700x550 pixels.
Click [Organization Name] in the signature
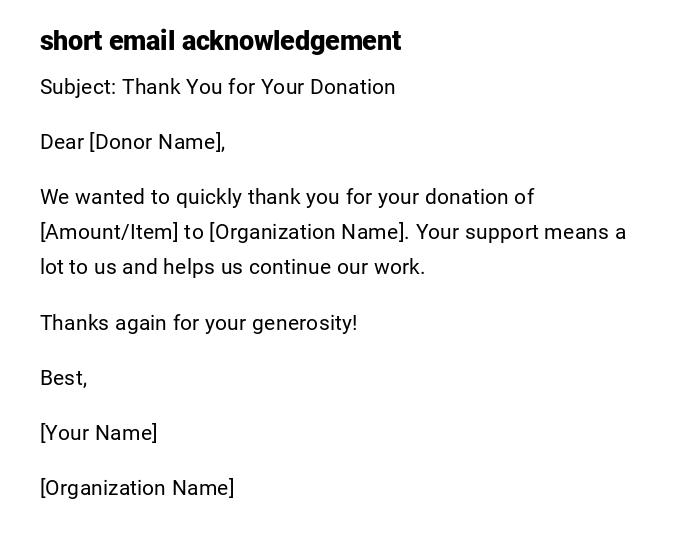(x=137, y=488)
